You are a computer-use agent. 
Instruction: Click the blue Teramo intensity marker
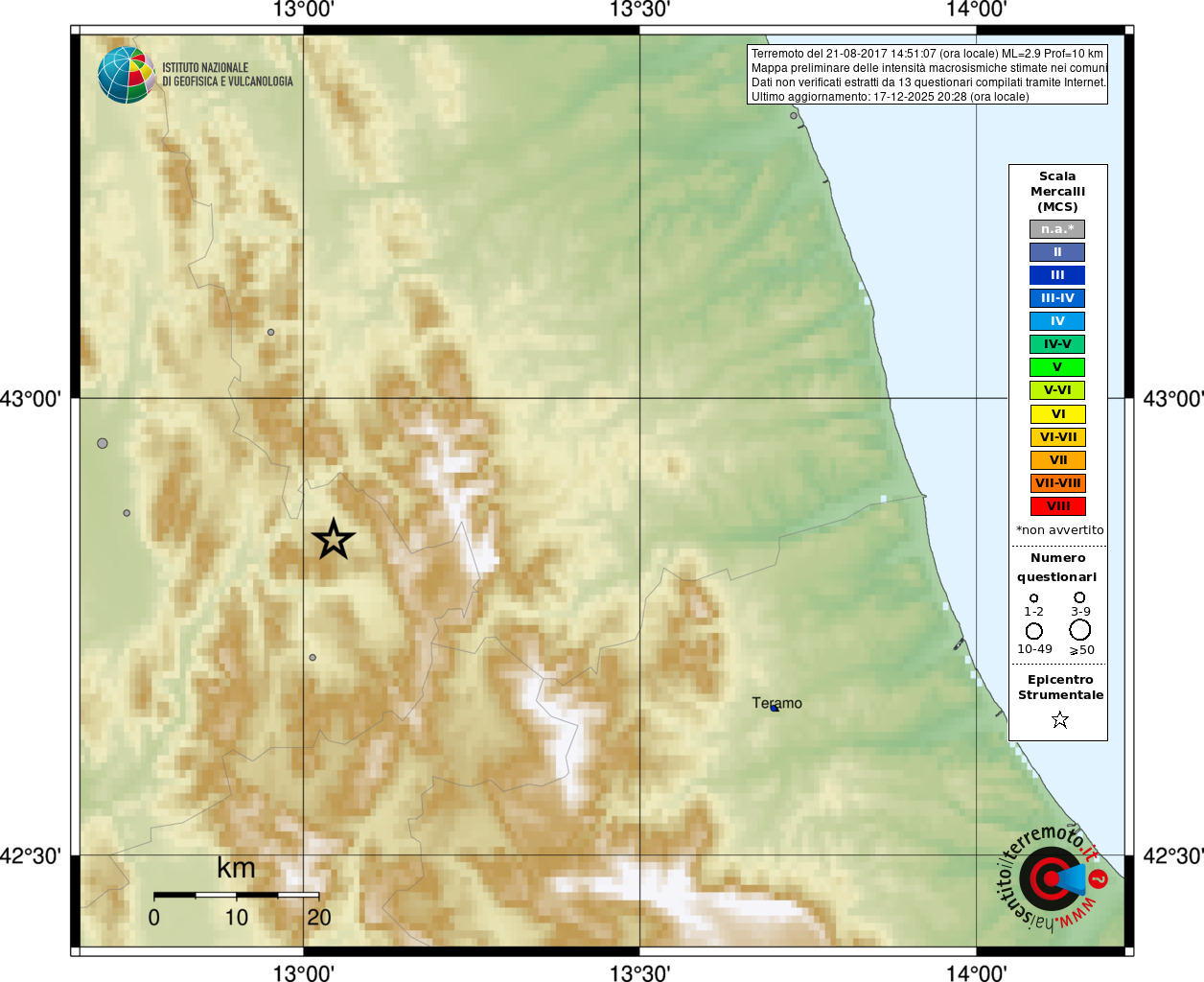click(774, 708)
